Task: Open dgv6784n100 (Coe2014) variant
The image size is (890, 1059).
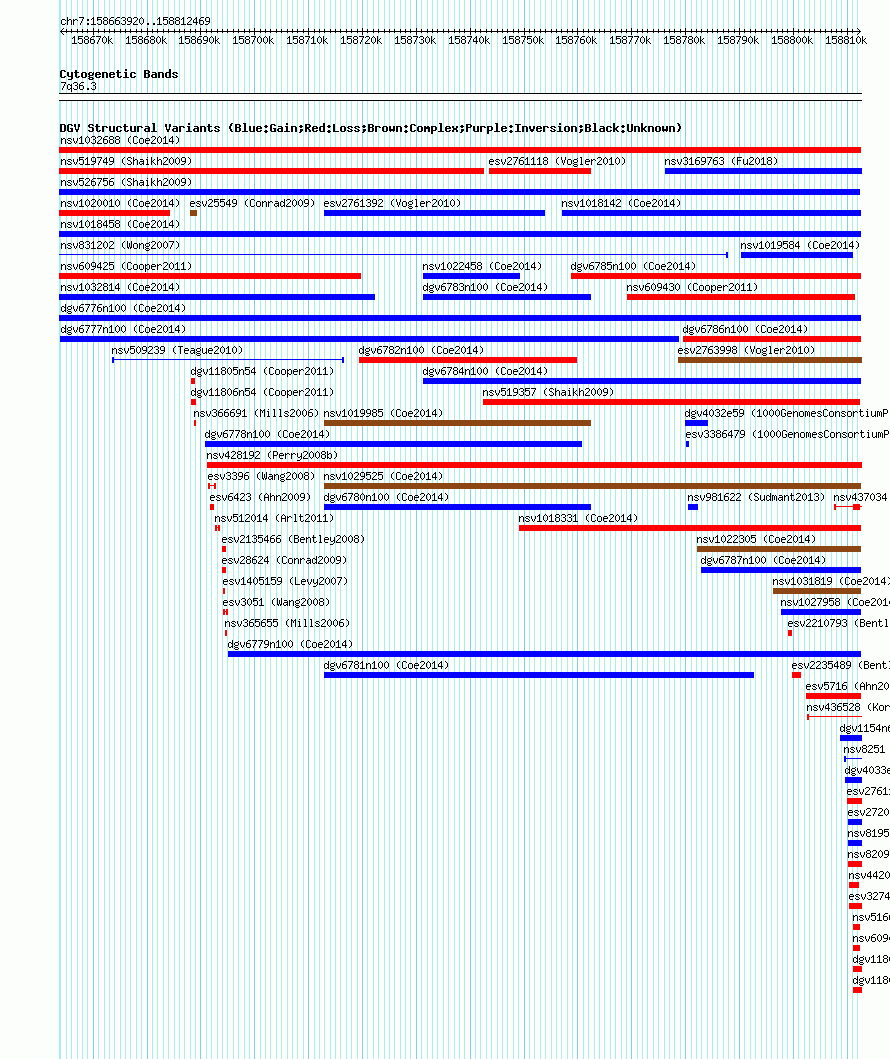Action: (642, 380)
